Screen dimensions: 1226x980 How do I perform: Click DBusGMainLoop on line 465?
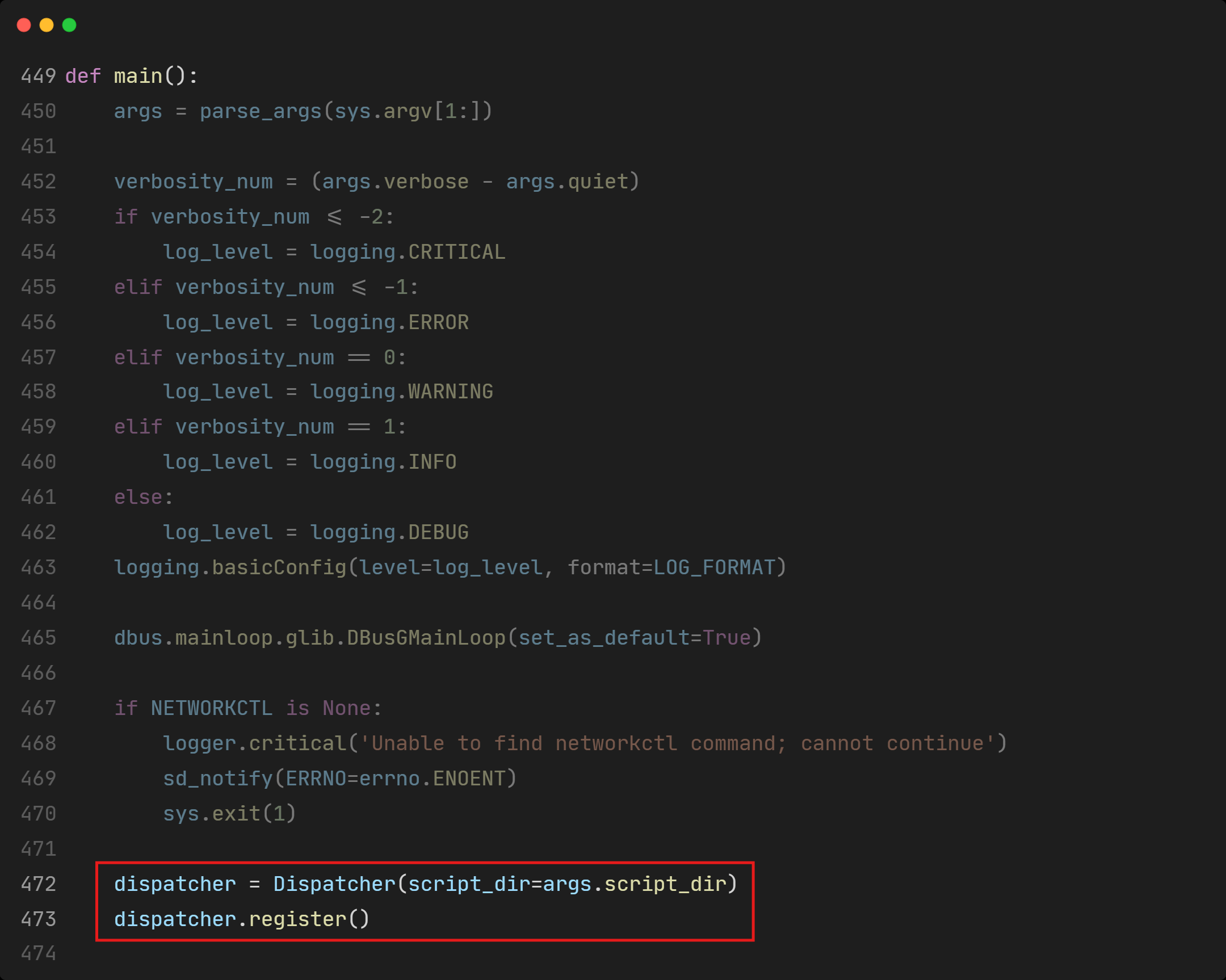(426, 638)
